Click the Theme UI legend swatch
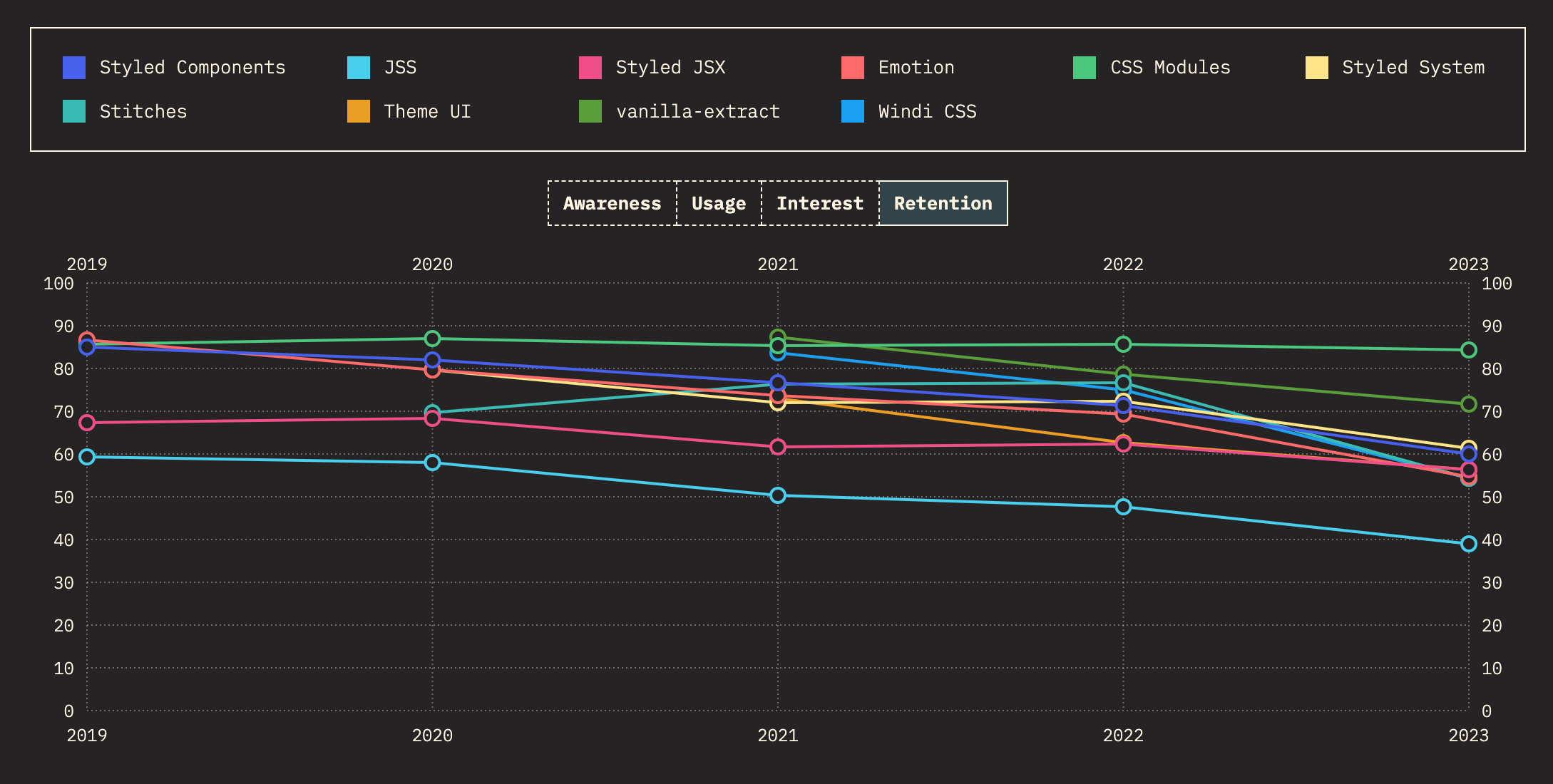Screen dimensions: 1553x784 (x=359, y=111)
